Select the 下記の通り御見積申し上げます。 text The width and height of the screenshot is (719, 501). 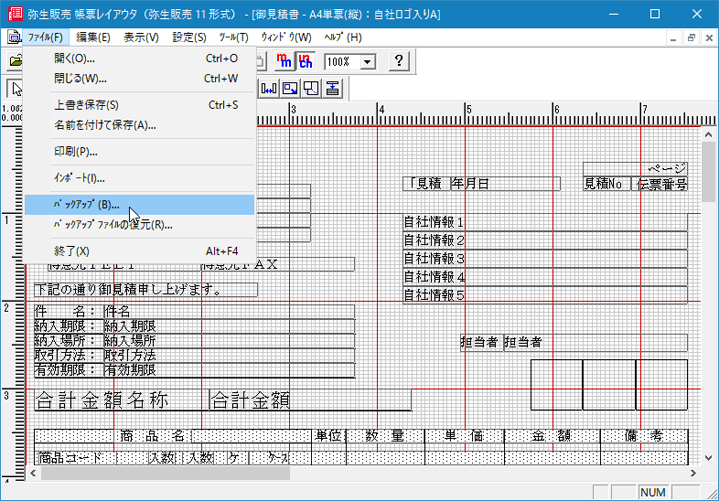[x=146, y=290]
